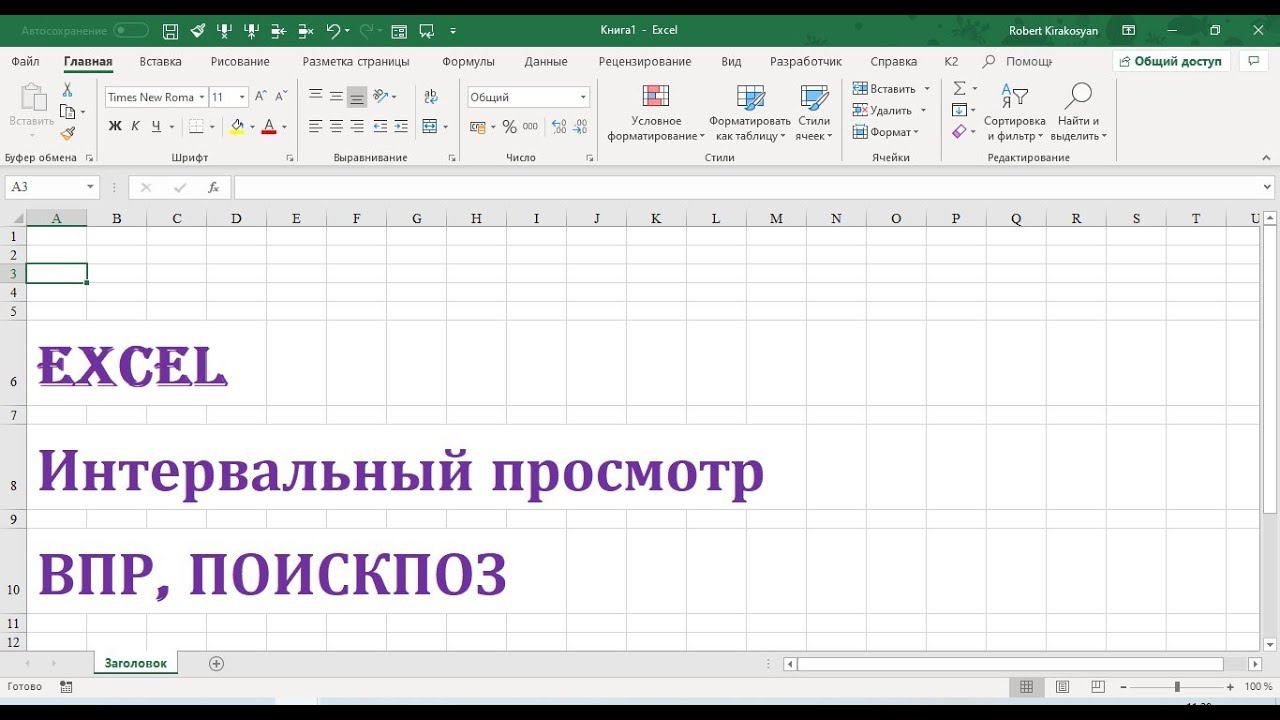Click the Вставить button in the Ячейки group
1280x720 pixels.
pyautogui.click(x=884, y=89)
